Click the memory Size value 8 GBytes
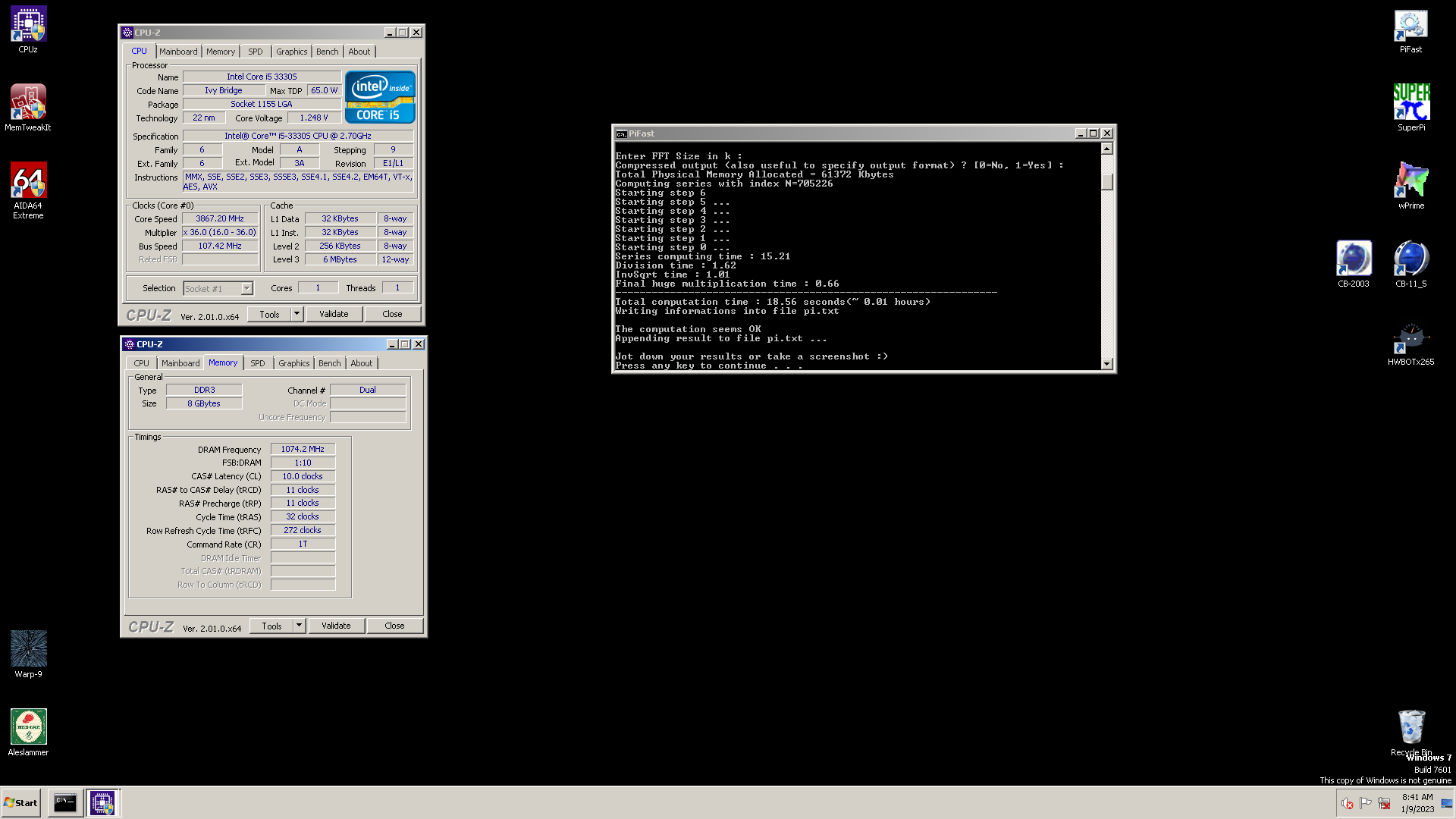This screenshot has height=819, width=1456. pyautogui.click(x=204, y=403)
